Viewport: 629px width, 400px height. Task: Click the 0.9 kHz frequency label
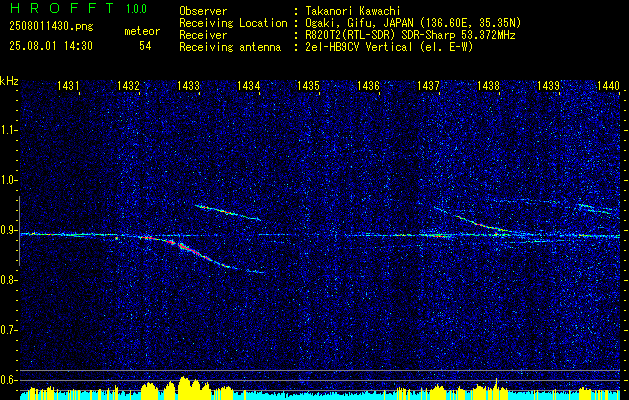click(x=8, y=230)
